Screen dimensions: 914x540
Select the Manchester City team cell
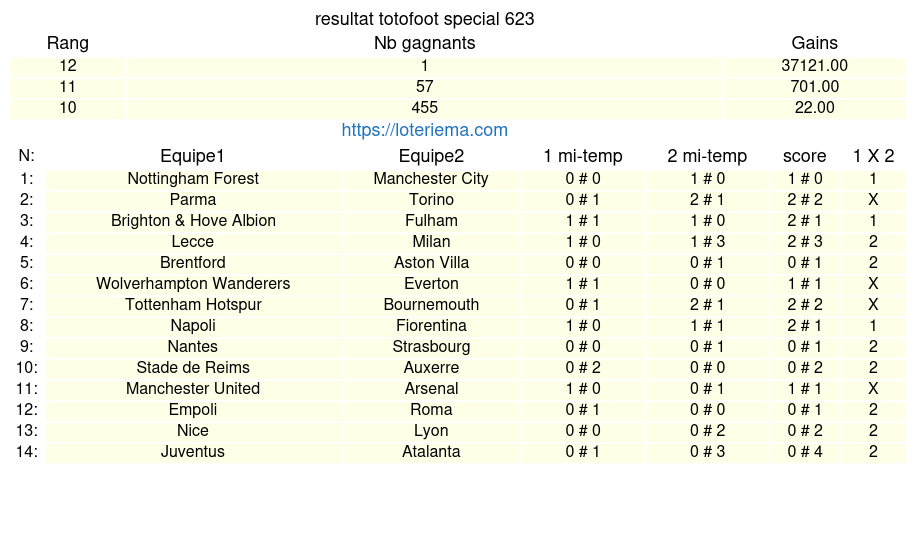pyautogui.click(x=431, y=179)
